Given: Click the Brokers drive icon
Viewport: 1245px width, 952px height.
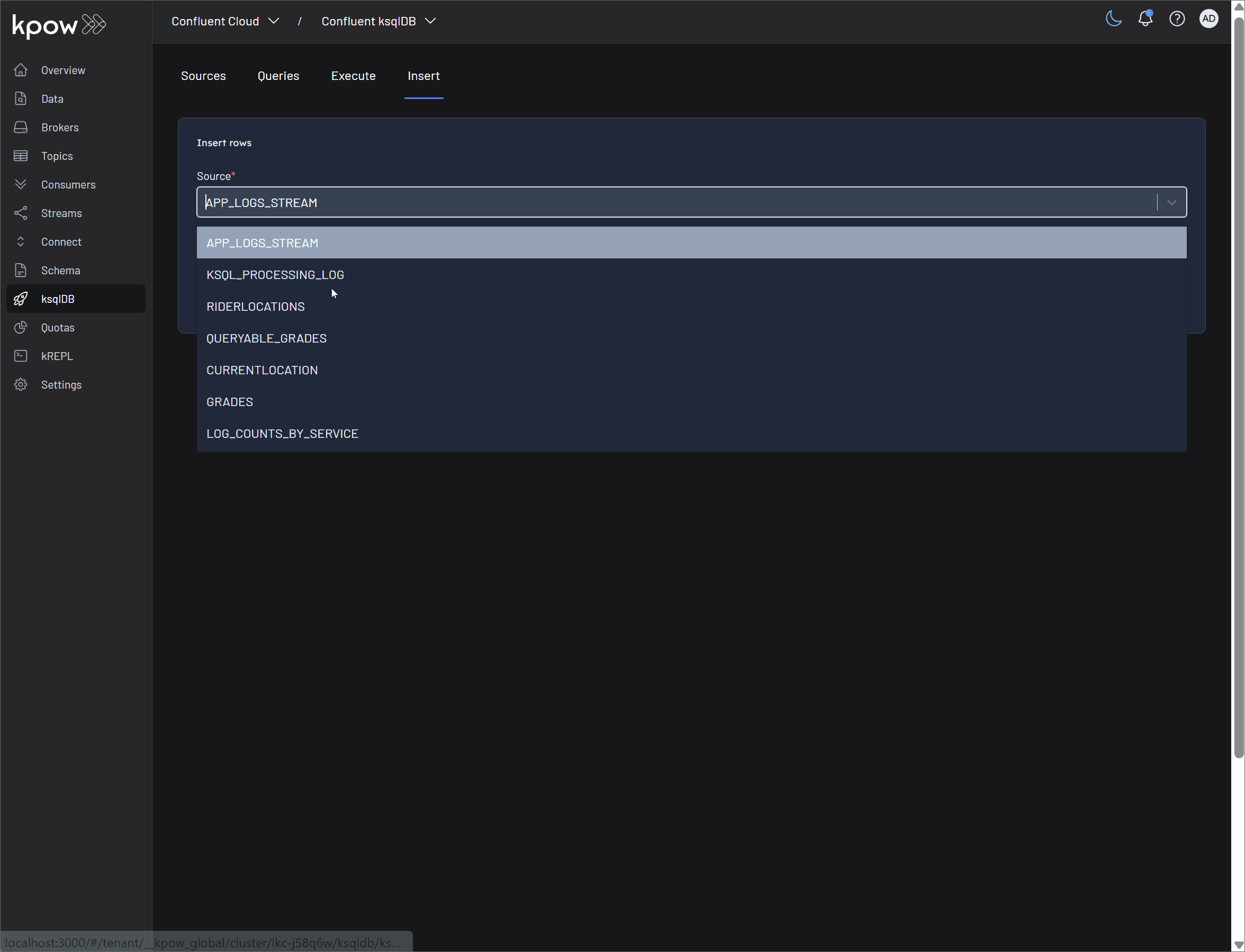Looking at the screenshot, I should tap(21, 128).
